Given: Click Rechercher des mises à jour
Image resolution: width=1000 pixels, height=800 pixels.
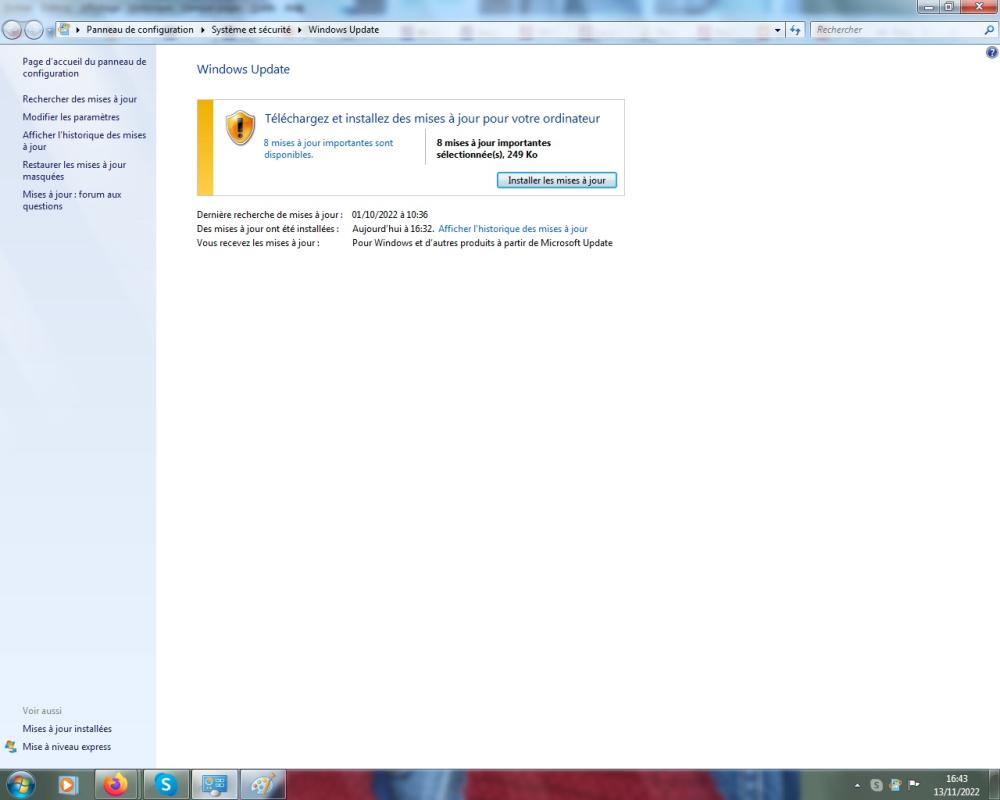Looking at the screenshot, I should [x=80, y=99].
